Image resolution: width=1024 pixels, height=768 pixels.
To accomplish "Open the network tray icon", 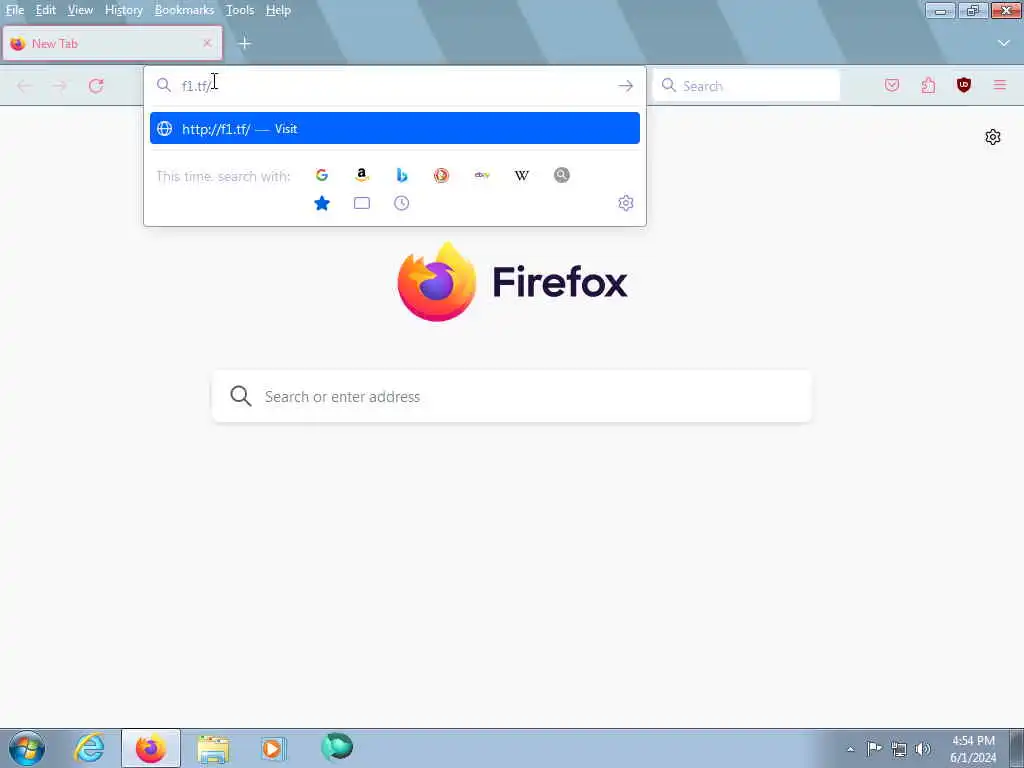I will point(899,749).
